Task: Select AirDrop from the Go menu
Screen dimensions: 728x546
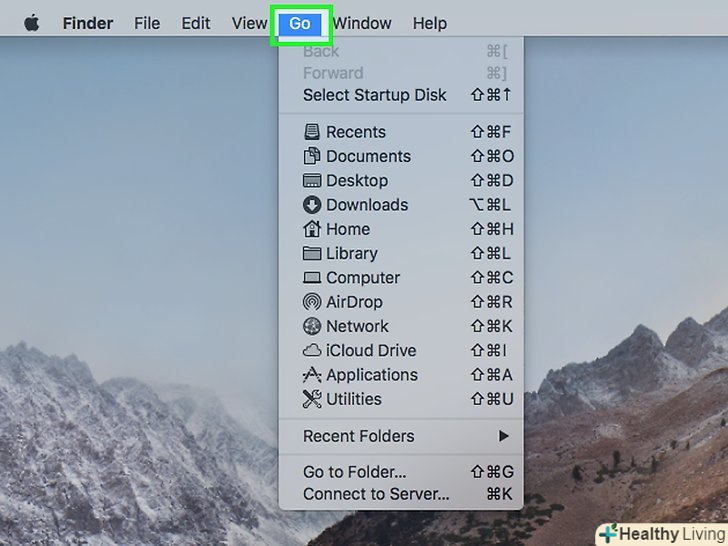Action: (x=401, y=302)
